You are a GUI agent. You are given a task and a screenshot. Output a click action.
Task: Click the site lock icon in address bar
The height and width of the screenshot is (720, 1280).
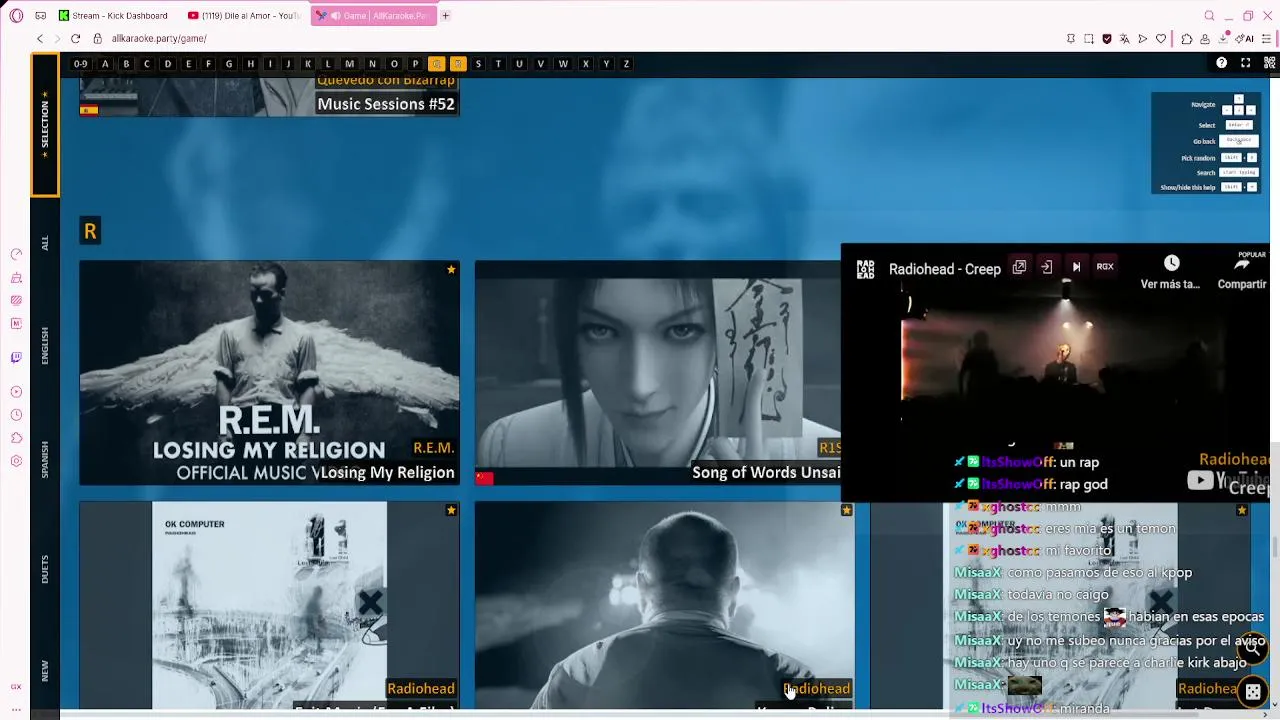pos(97,38)
